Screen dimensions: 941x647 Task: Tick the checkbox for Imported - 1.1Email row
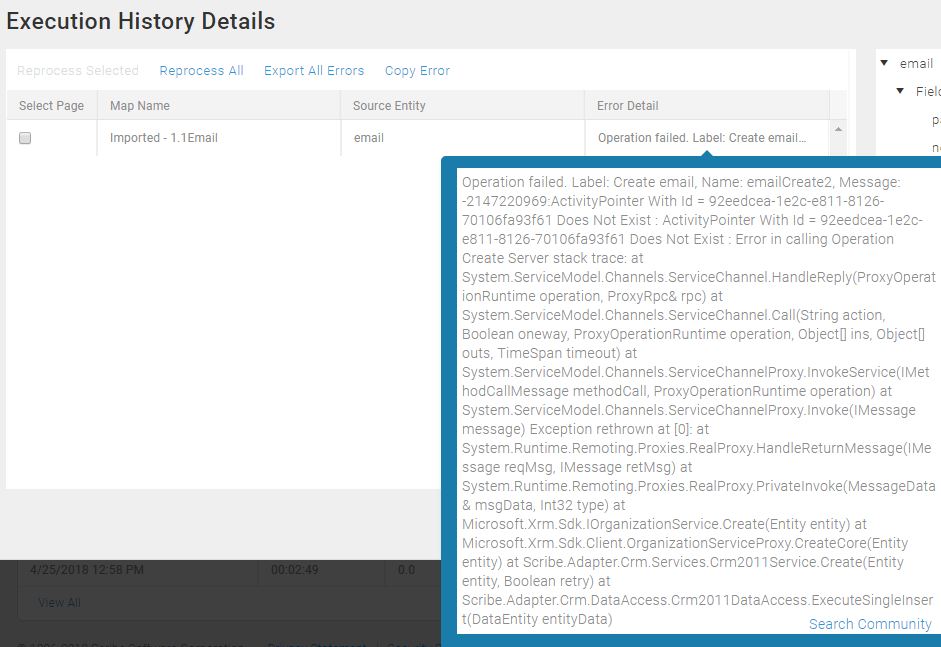26,138
